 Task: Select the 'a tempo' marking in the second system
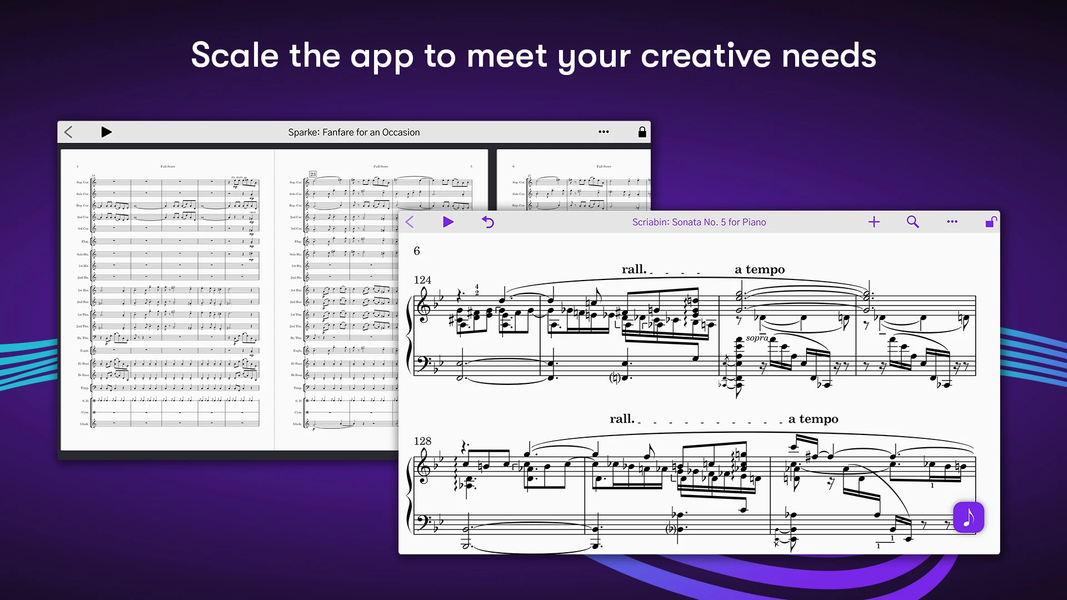click(813, 419)
